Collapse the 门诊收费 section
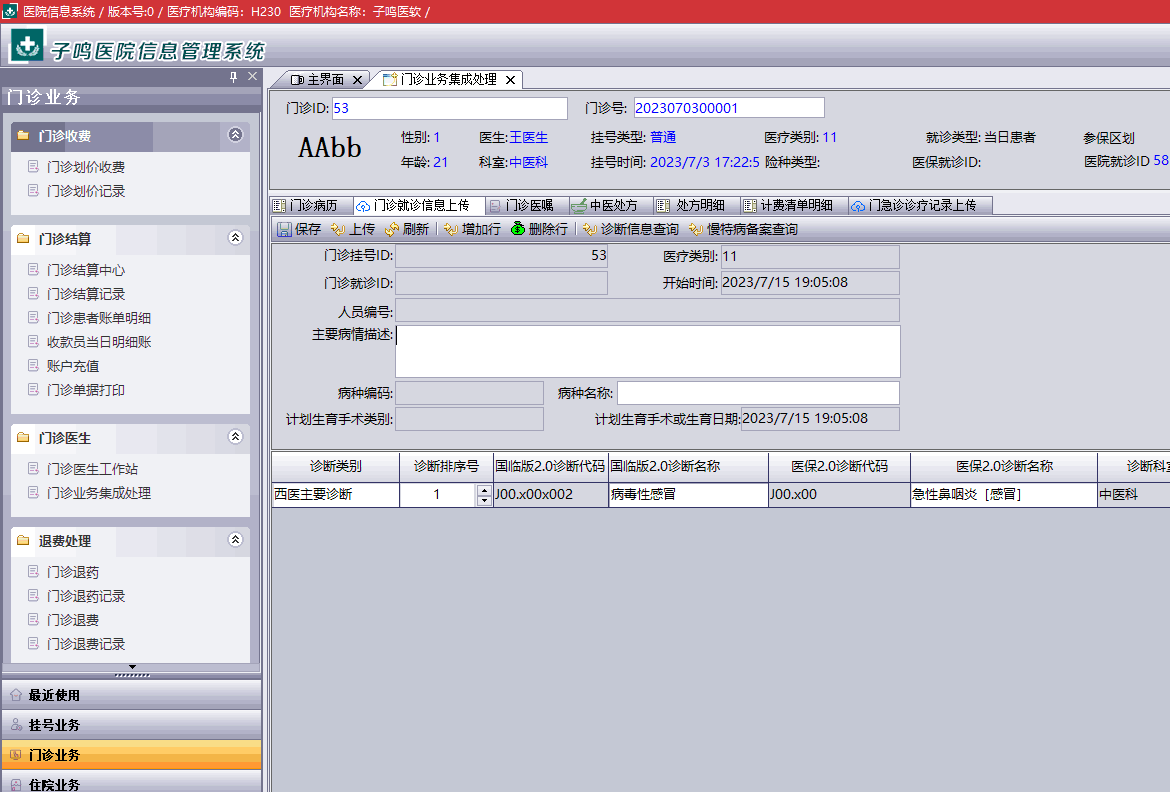 tap(235, 135)
